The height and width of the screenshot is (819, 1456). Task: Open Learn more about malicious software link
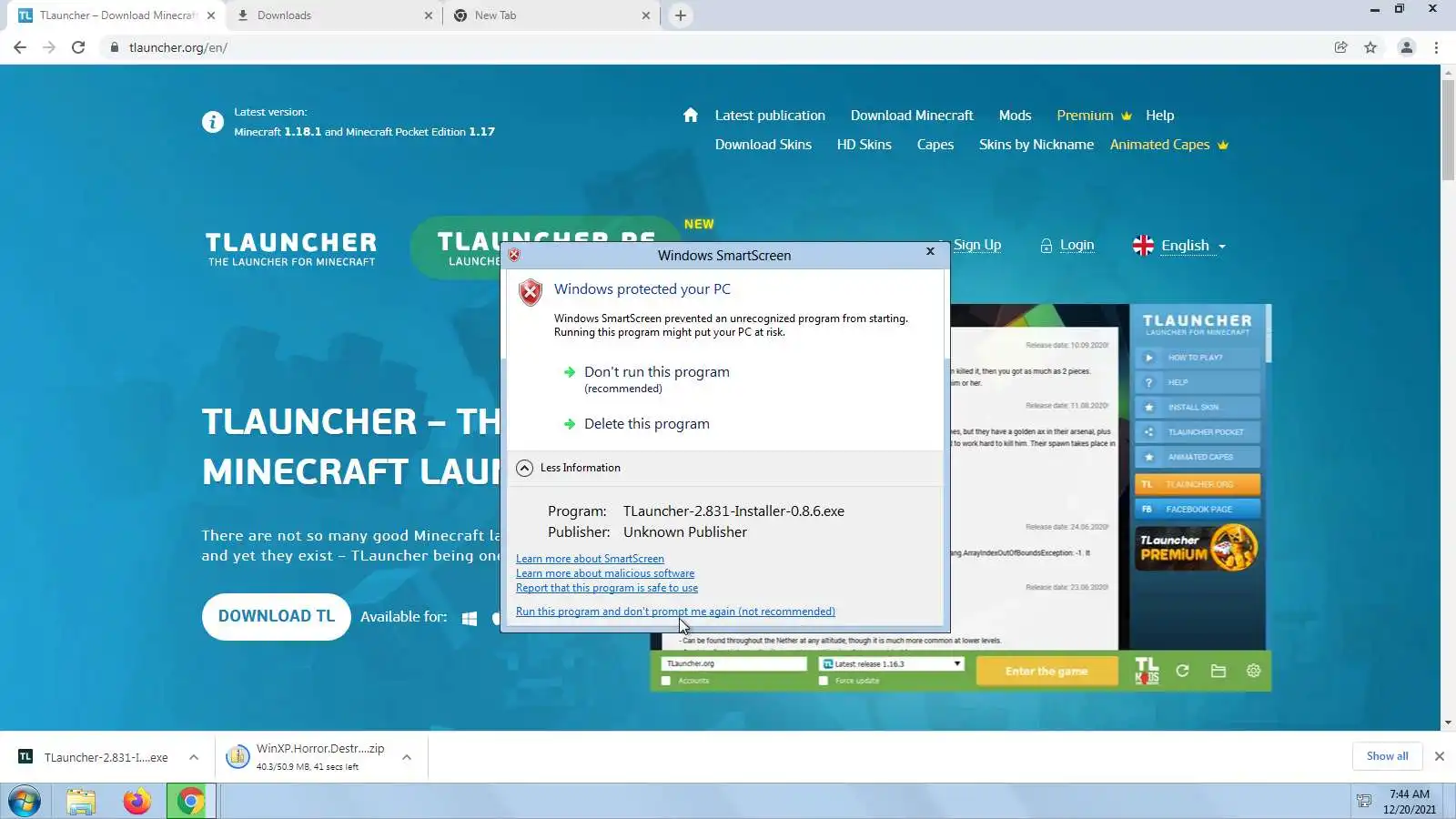pos(605,573)
